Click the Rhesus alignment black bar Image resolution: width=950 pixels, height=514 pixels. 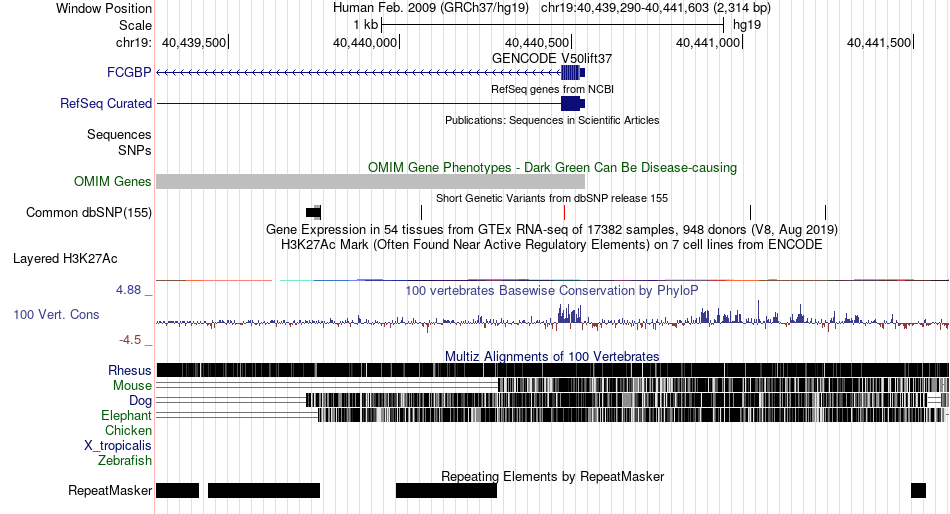pyautogui.click(x=553, y=370)
